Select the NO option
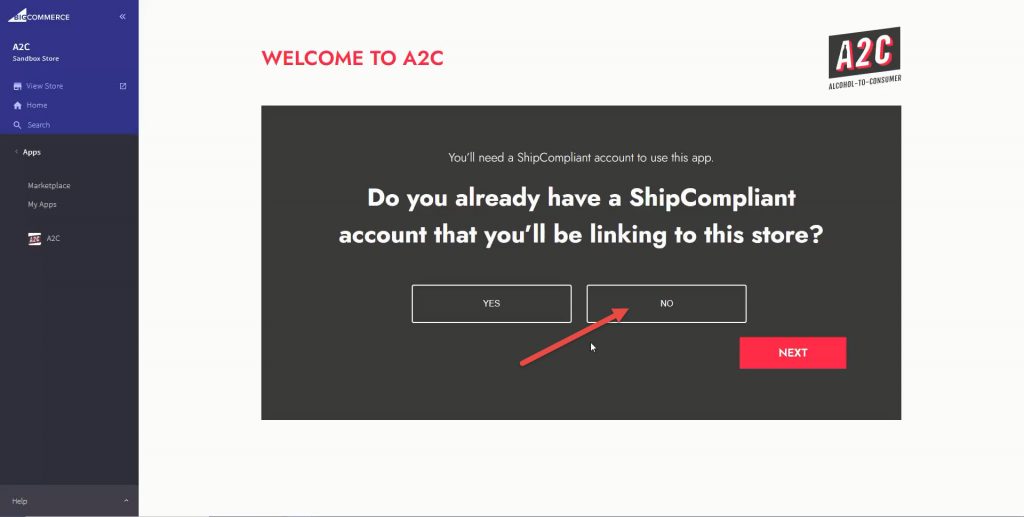 click(666, 304)
